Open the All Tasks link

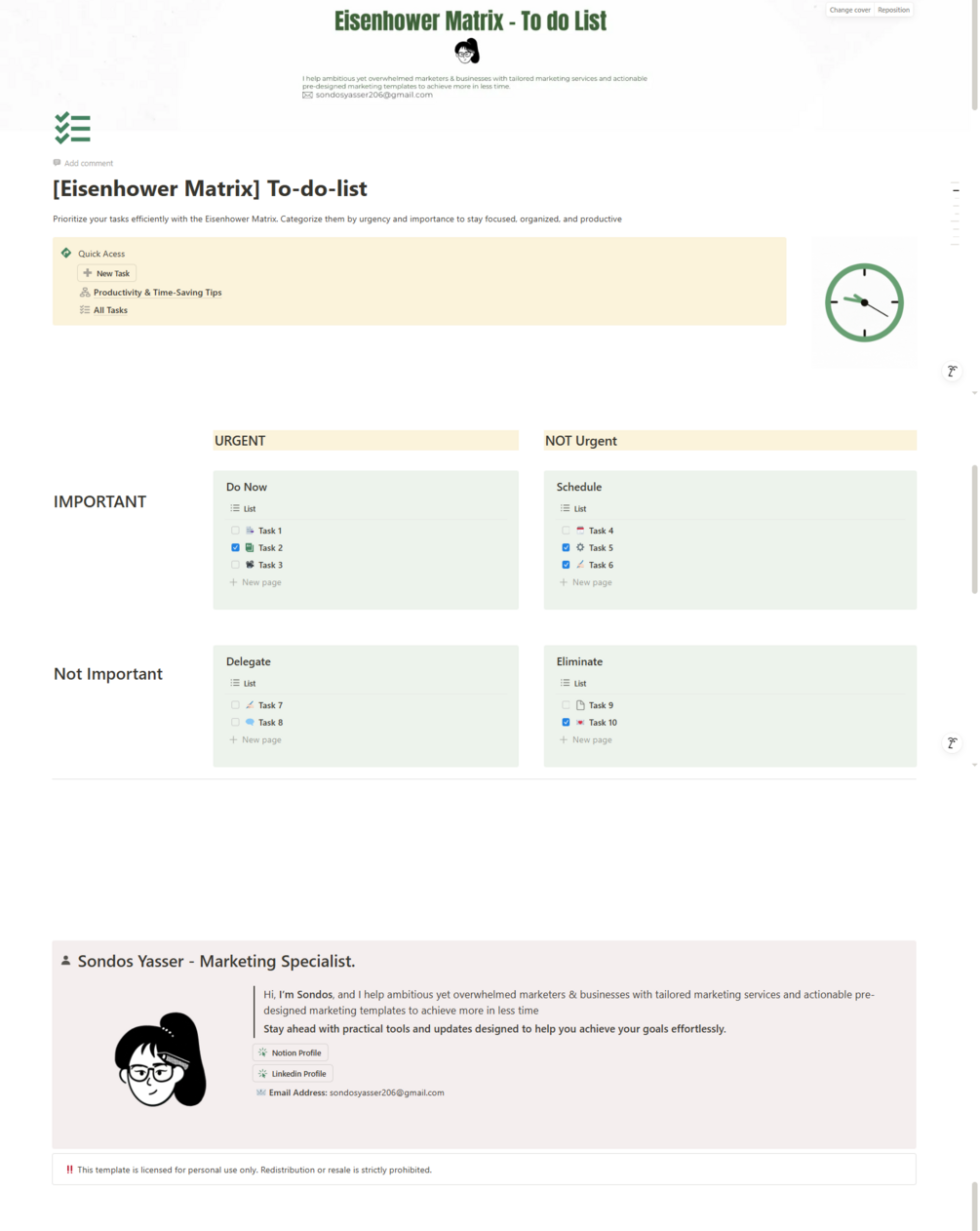click(110, 309)
